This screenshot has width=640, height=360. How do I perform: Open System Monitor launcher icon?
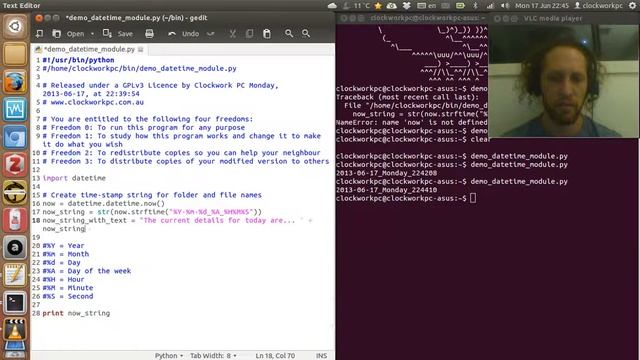[15, 109]
